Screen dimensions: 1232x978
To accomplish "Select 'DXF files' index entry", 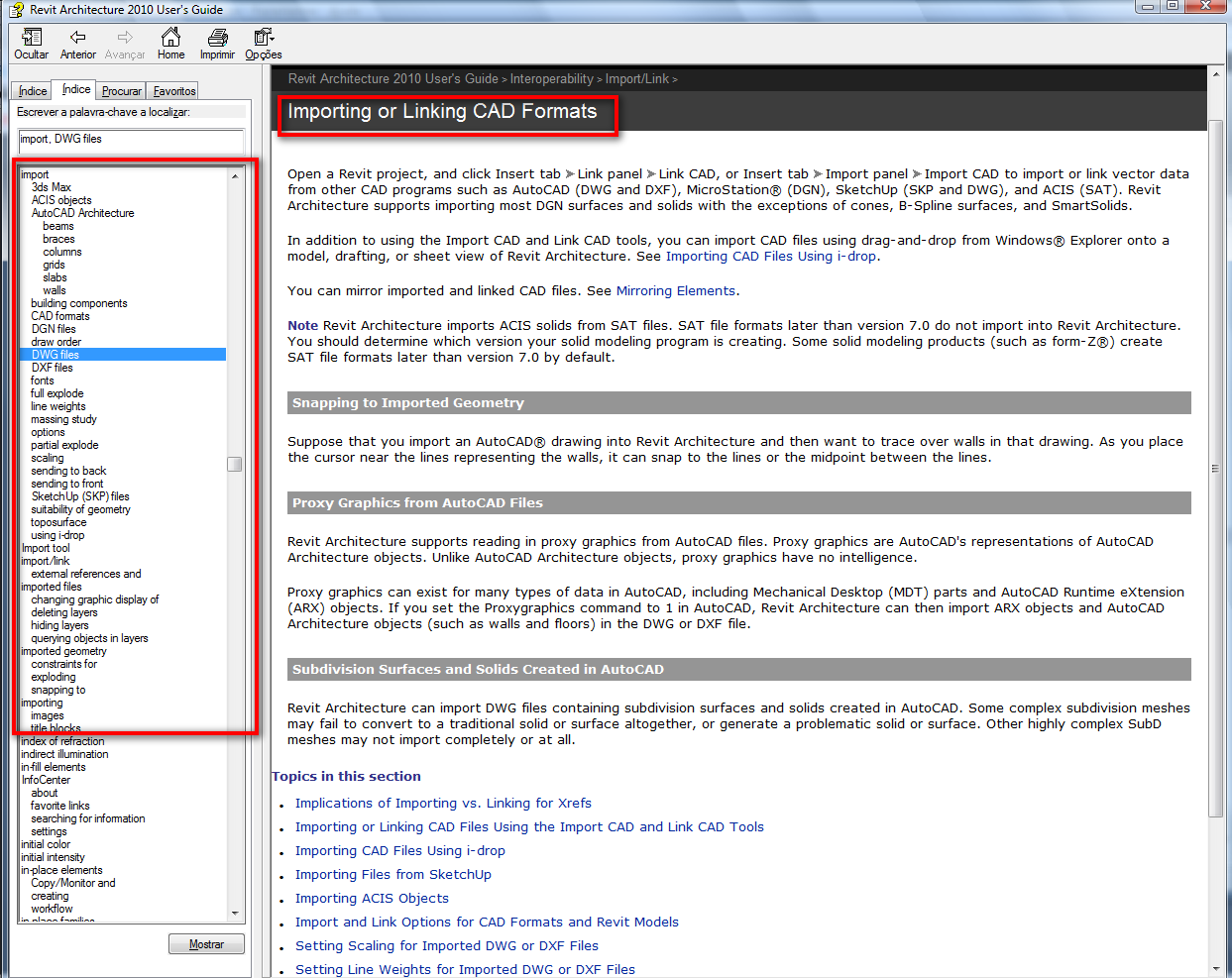I will 53,368.
